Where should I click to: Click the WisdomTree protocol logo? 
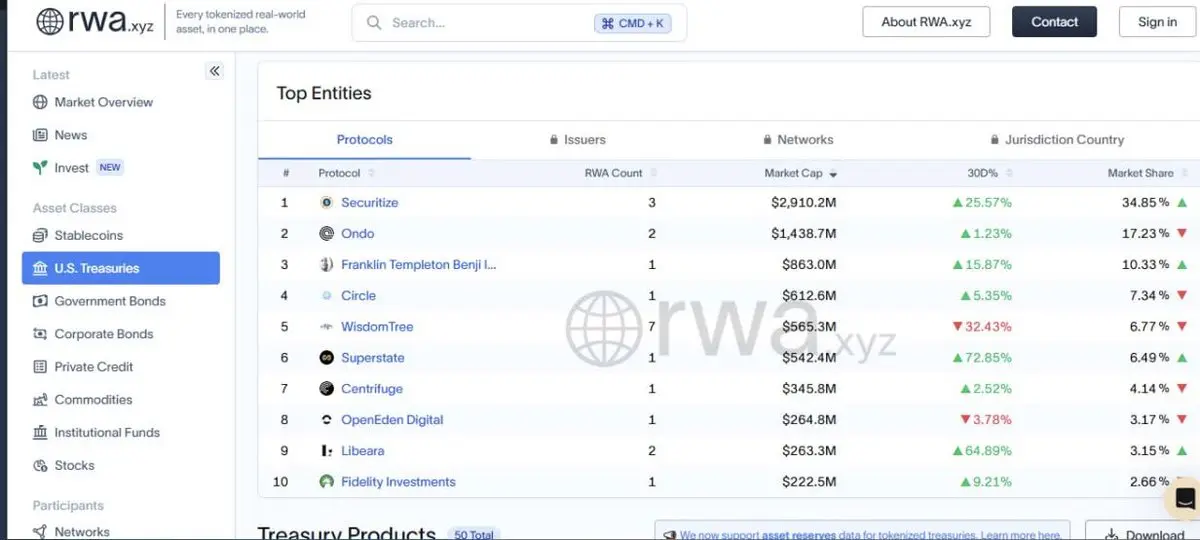(x=326, y=327)
